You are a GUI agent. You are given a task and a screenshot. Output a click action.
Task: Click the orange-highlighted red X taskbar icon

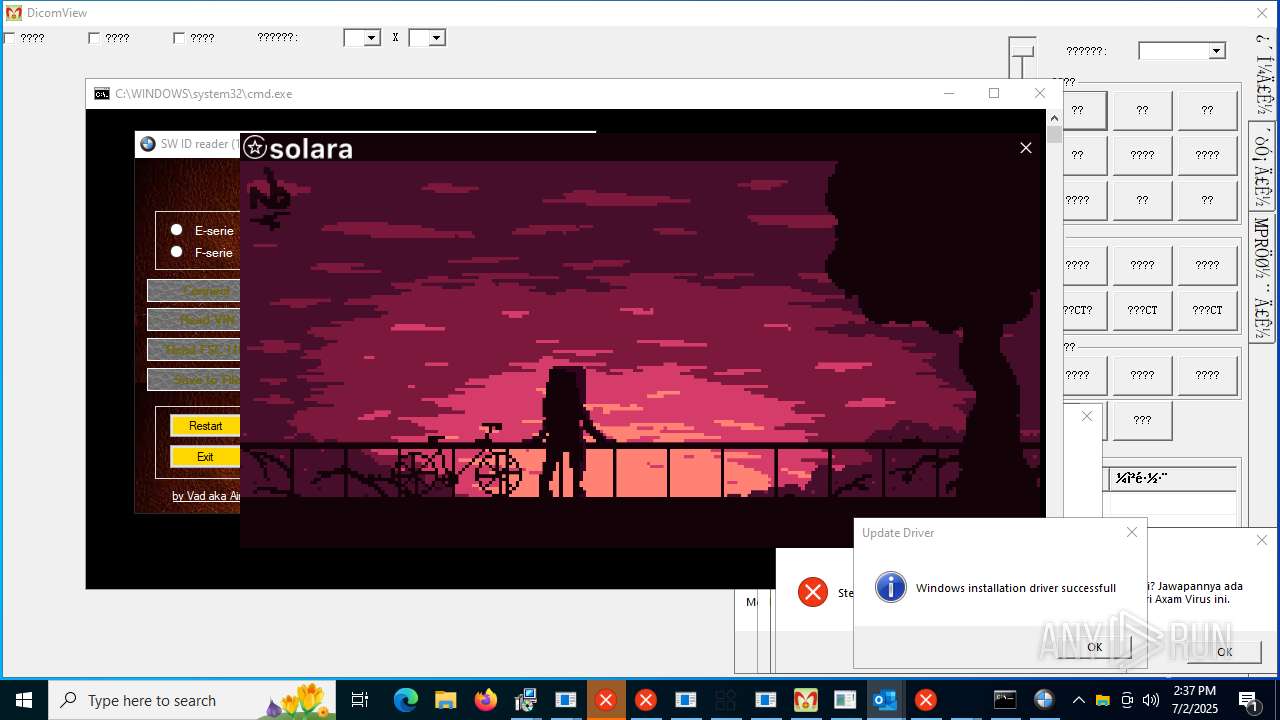(606, 700)
